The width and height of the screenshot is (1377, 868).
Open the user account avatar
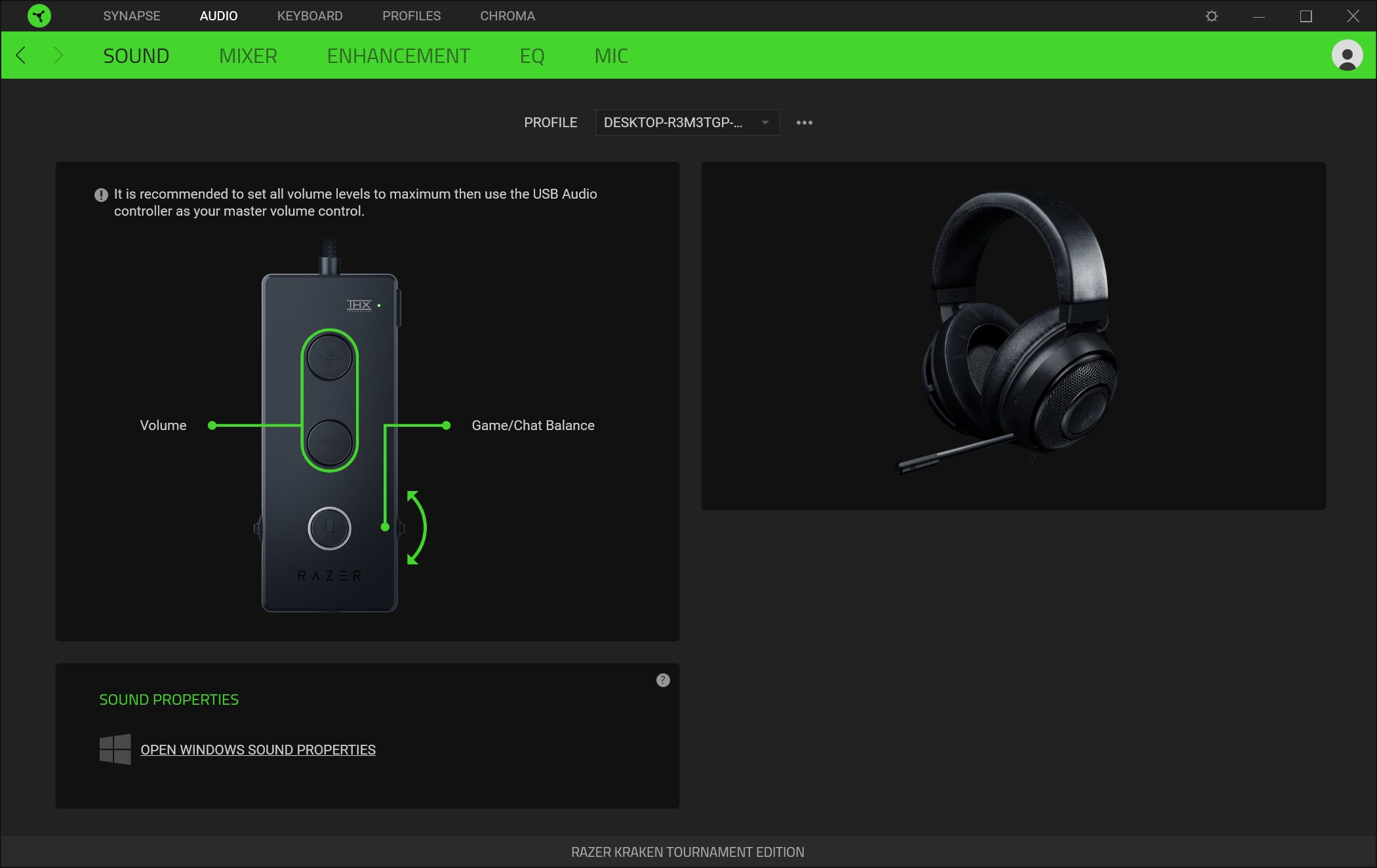tap(1347, 56)
